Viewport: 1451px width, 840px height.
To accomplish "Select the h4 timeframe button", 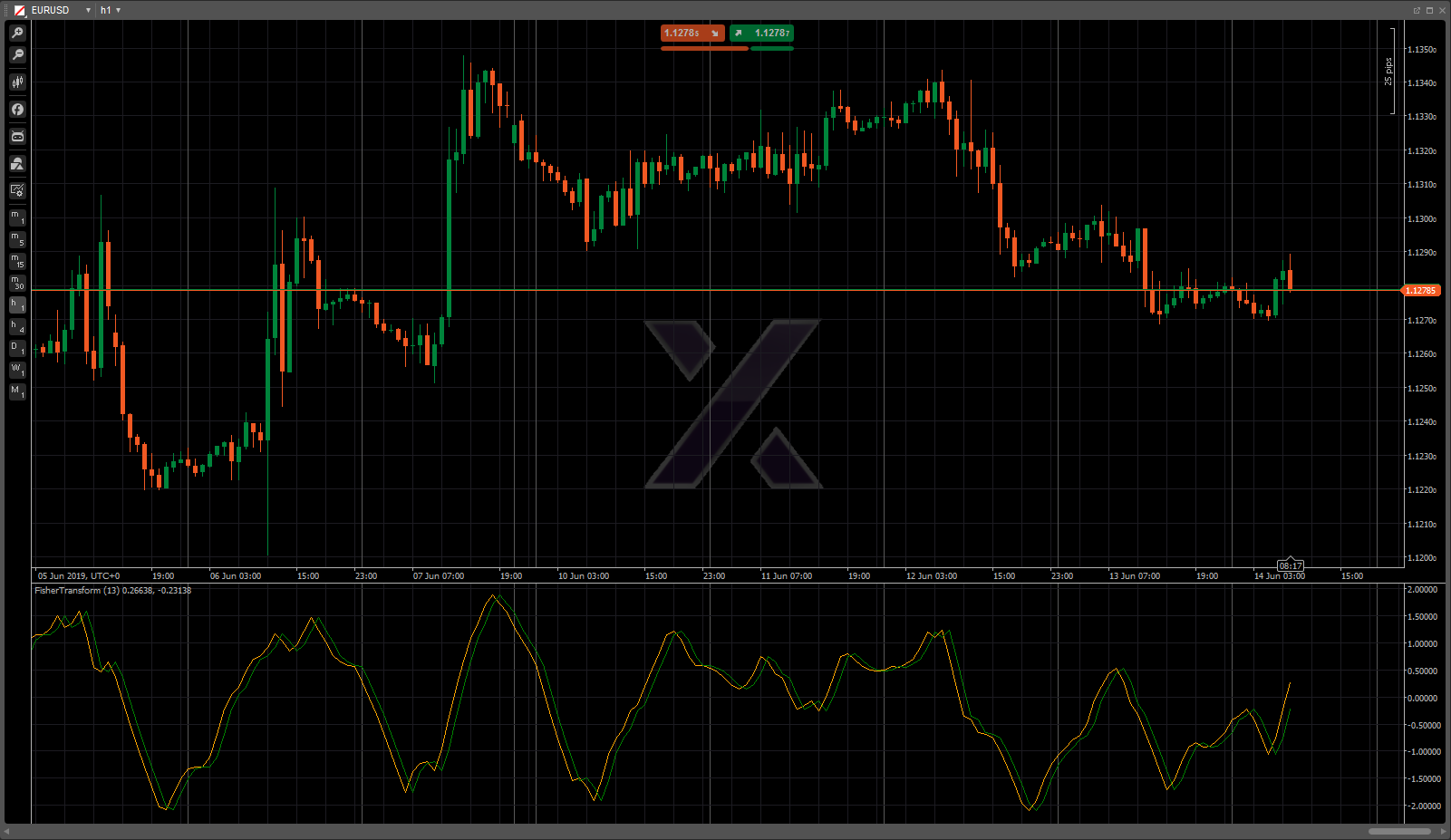I will pos(17,326).
